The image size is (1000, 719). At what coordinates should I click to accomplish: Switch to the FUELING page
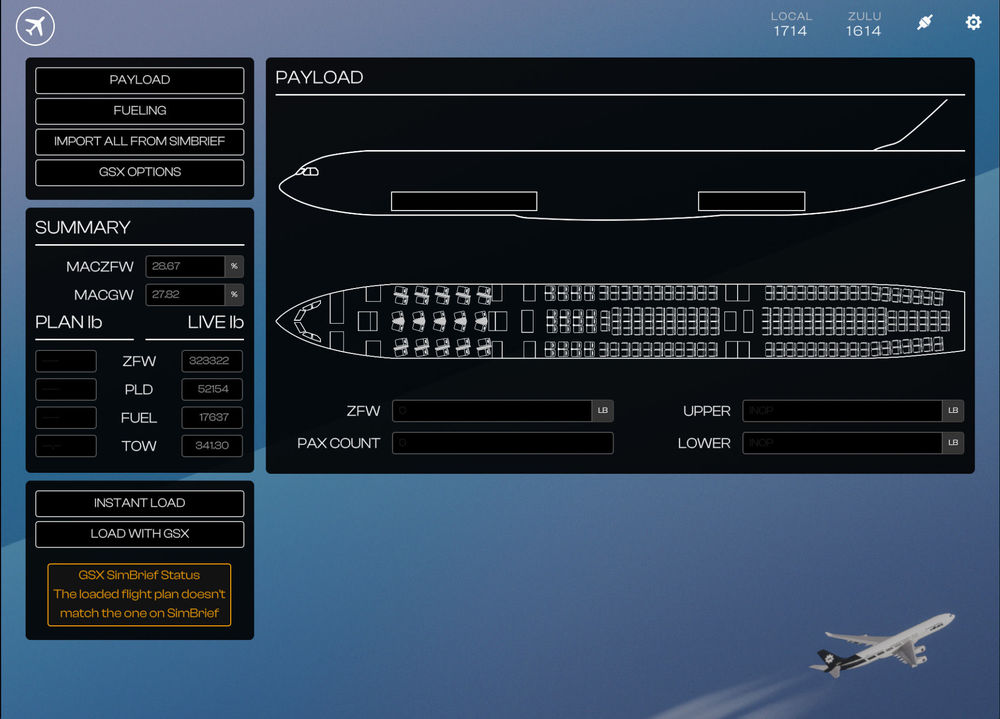pos(140,111)
